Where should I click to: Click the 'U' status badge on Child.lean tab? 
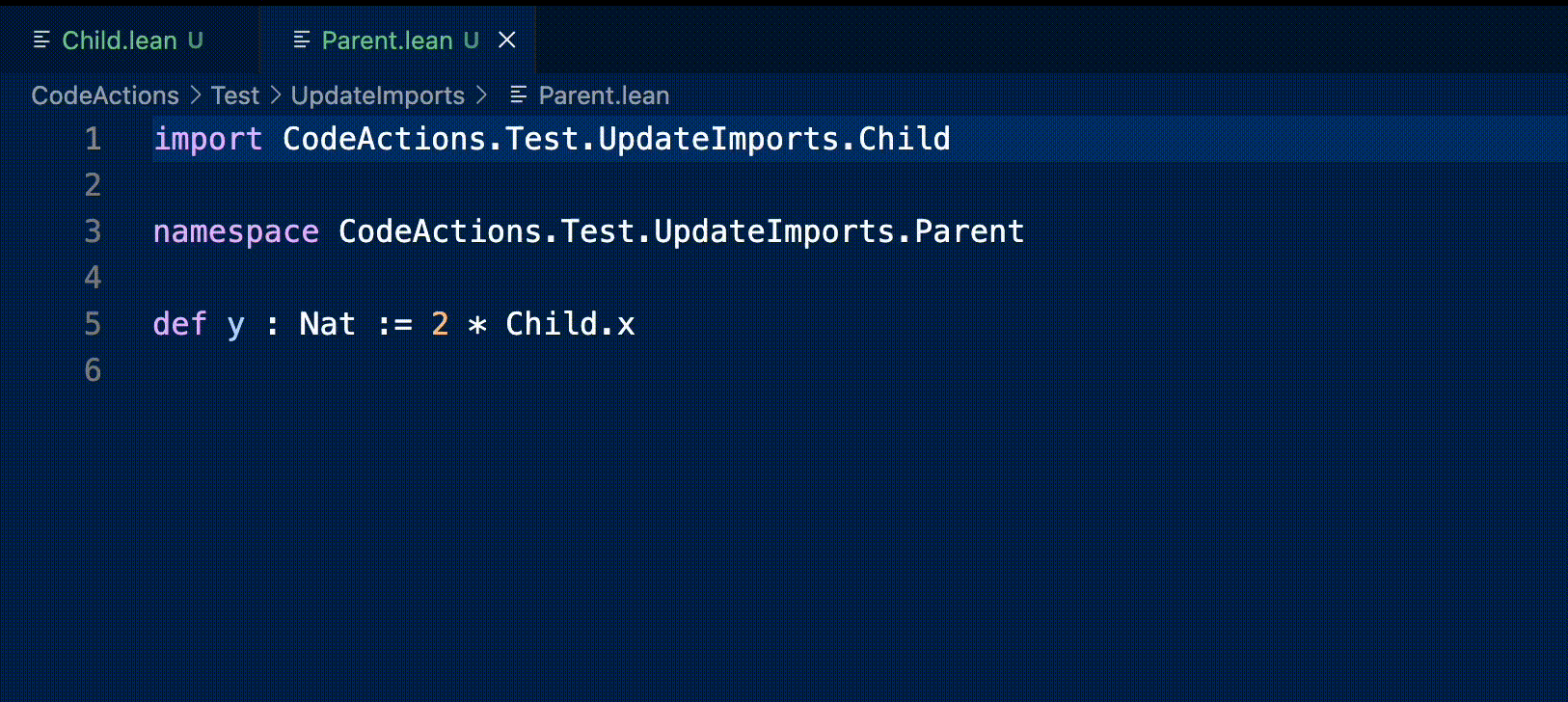click(x=196, y=40)
